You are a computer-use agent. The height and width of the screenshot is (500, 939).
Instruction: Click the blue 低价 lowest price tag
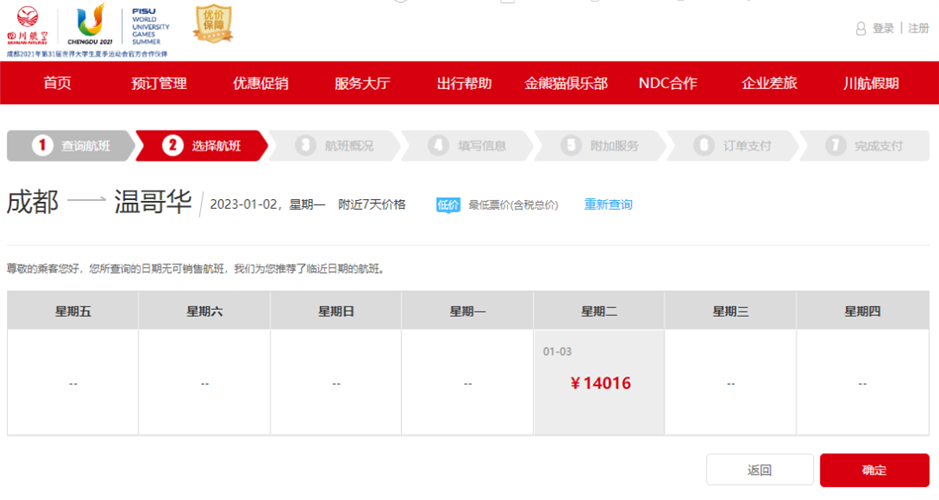[x=448, y=205]
